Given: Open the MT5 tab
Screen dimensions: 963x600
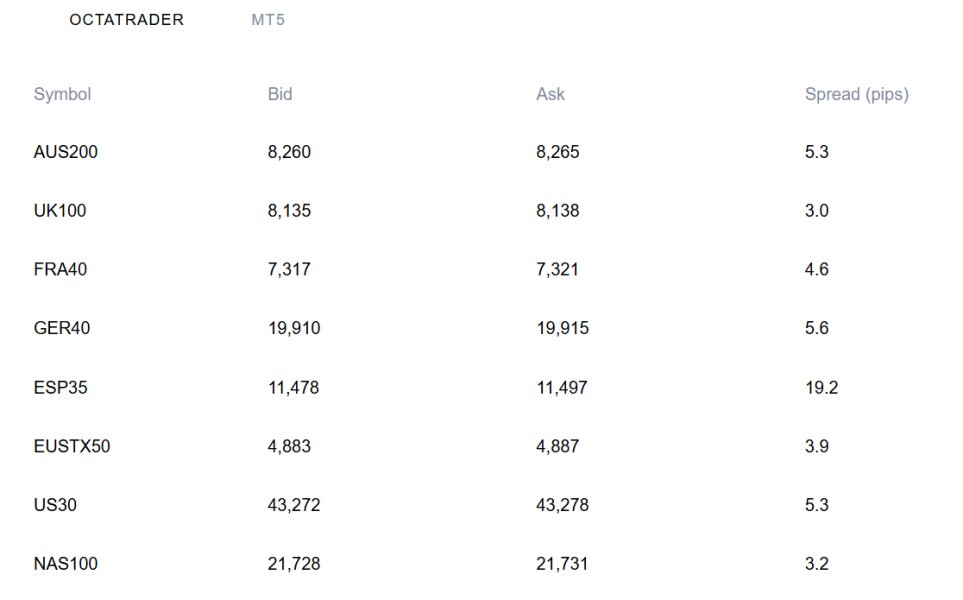Looking at the screenshot, I should coord(268,20).
